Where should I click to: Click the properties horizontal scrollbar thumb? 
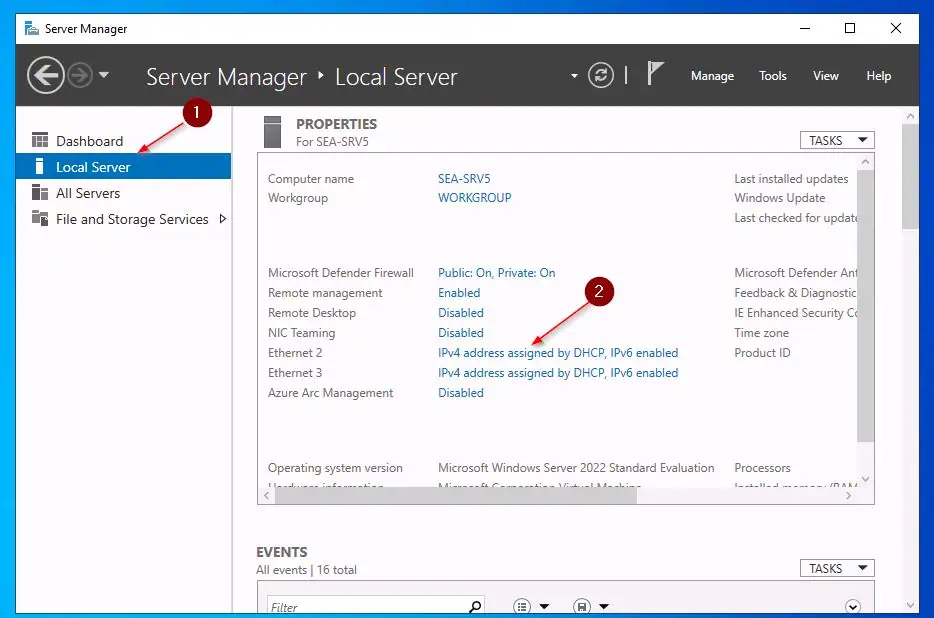tap(456, 496)
